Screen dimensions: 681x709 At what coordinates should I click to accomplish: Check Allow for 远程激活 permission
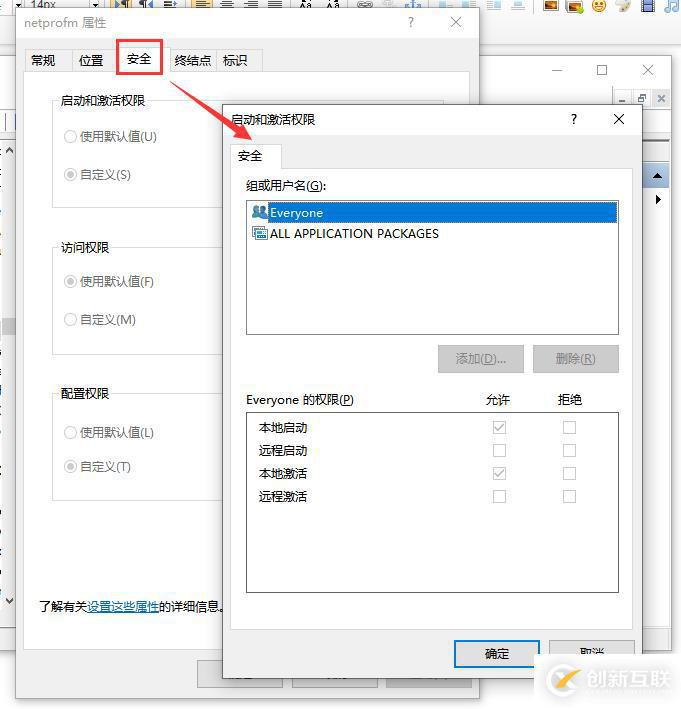pyautogui.click(x=499, y=496)
